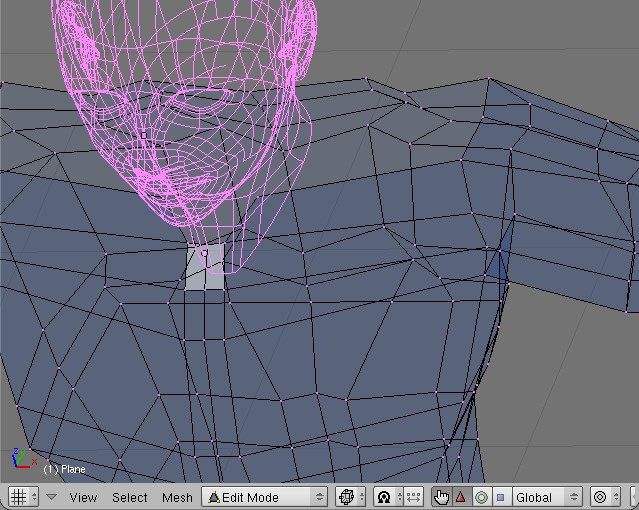Viewport: 639px width, 510px height.
Task: Open the viewport draw type selector
Action: point(350,497)
